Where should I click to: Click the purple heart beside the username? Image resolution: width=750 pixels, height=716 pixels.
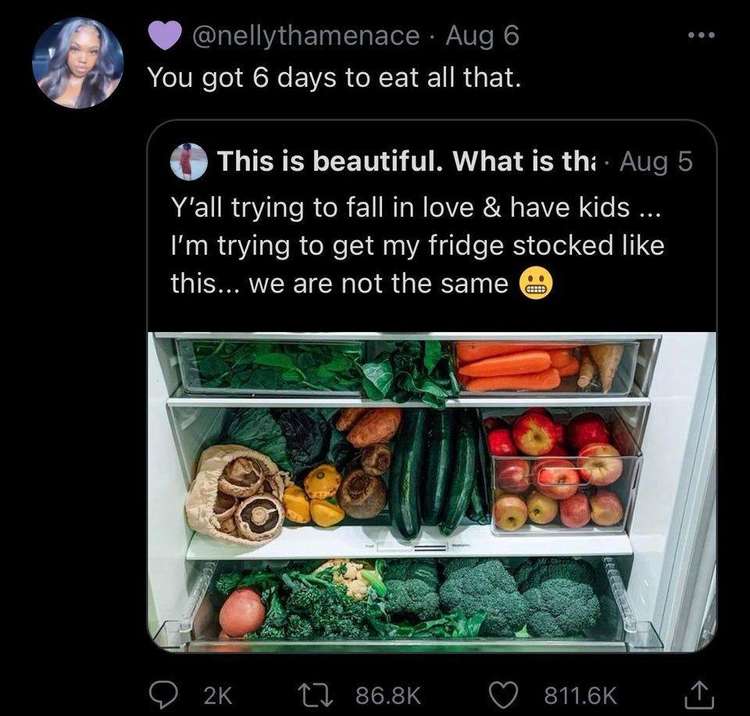click(x=163, y=36)
